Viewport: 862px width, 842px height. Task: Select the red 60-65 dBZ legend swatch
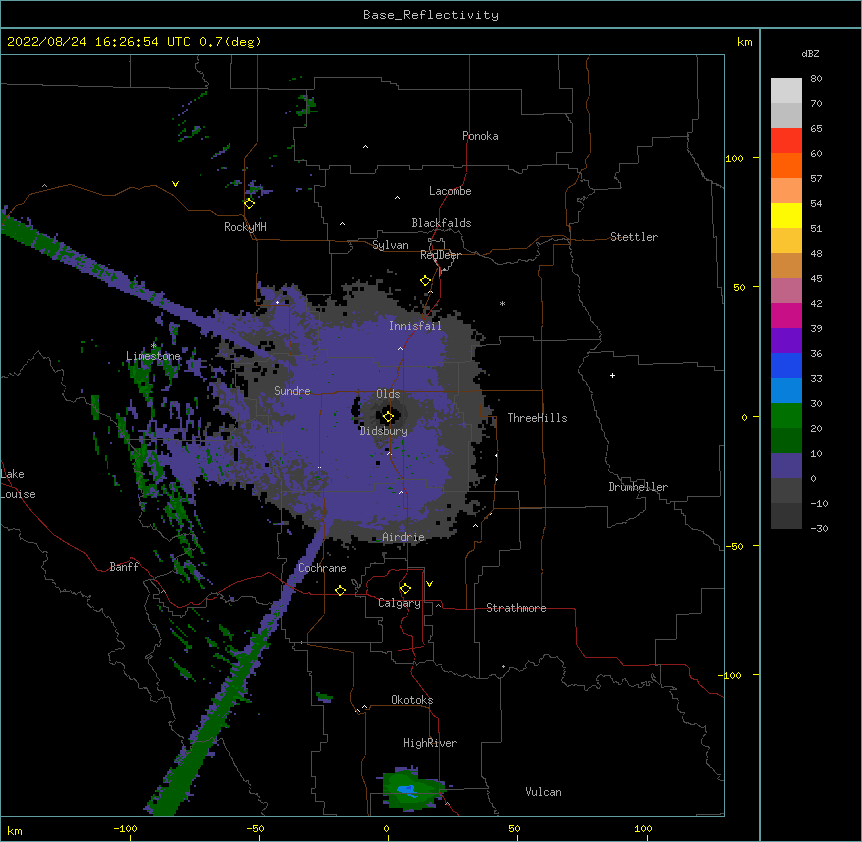[786, 141]
